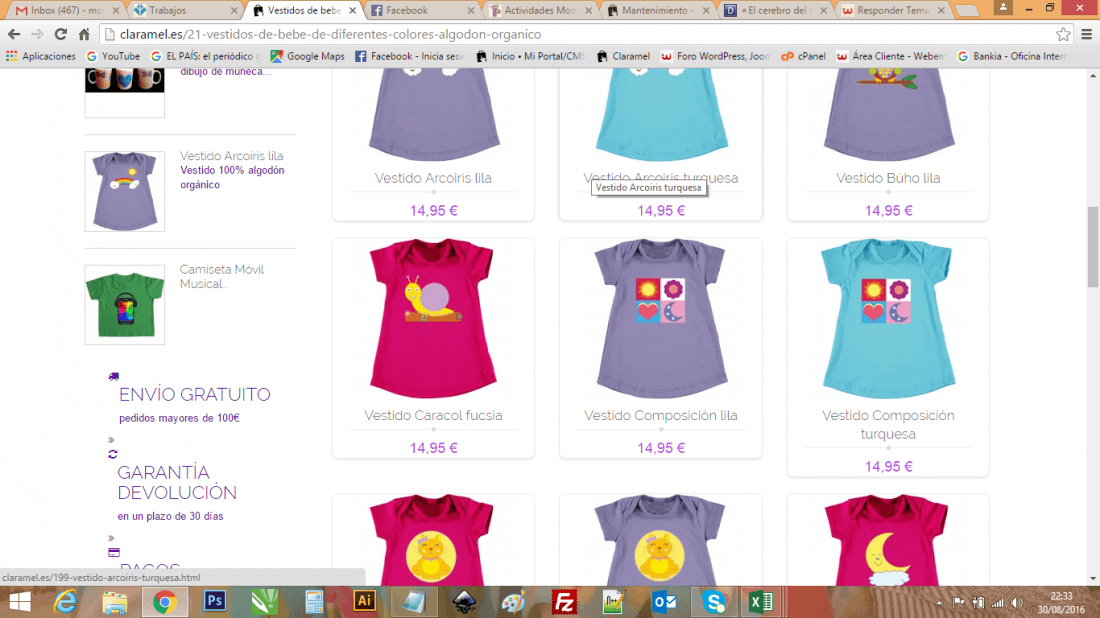Switch to the Trabajos tab

point(184,11)
